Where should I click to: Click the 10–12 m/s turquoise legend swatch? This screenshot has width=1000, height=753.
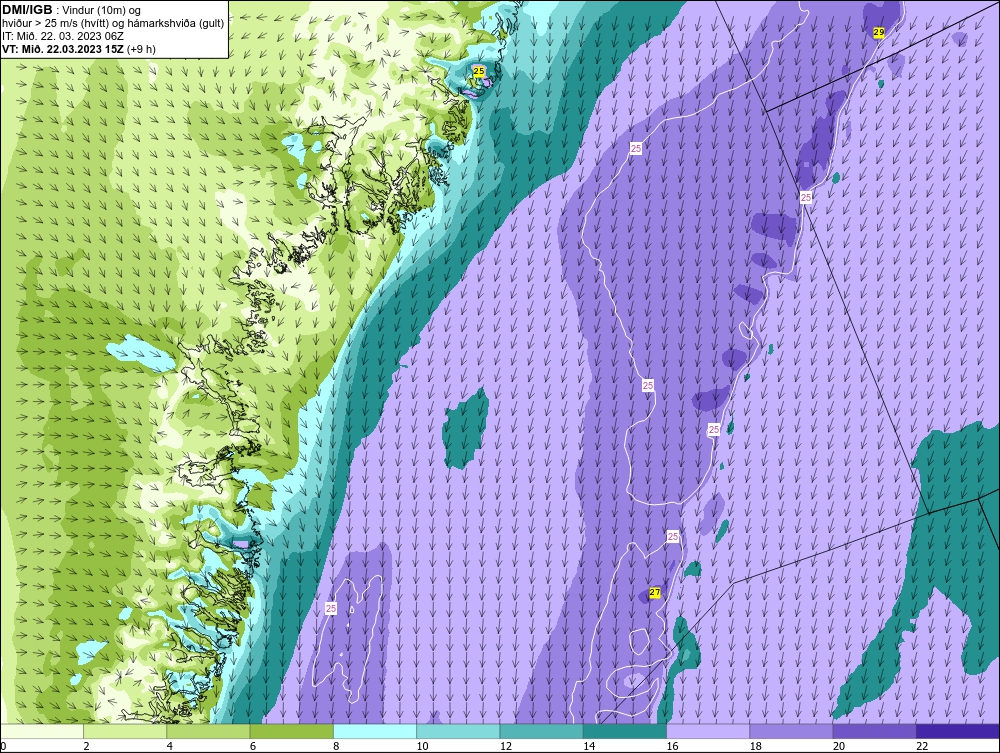pyautogui.click(x=458, y=731)
